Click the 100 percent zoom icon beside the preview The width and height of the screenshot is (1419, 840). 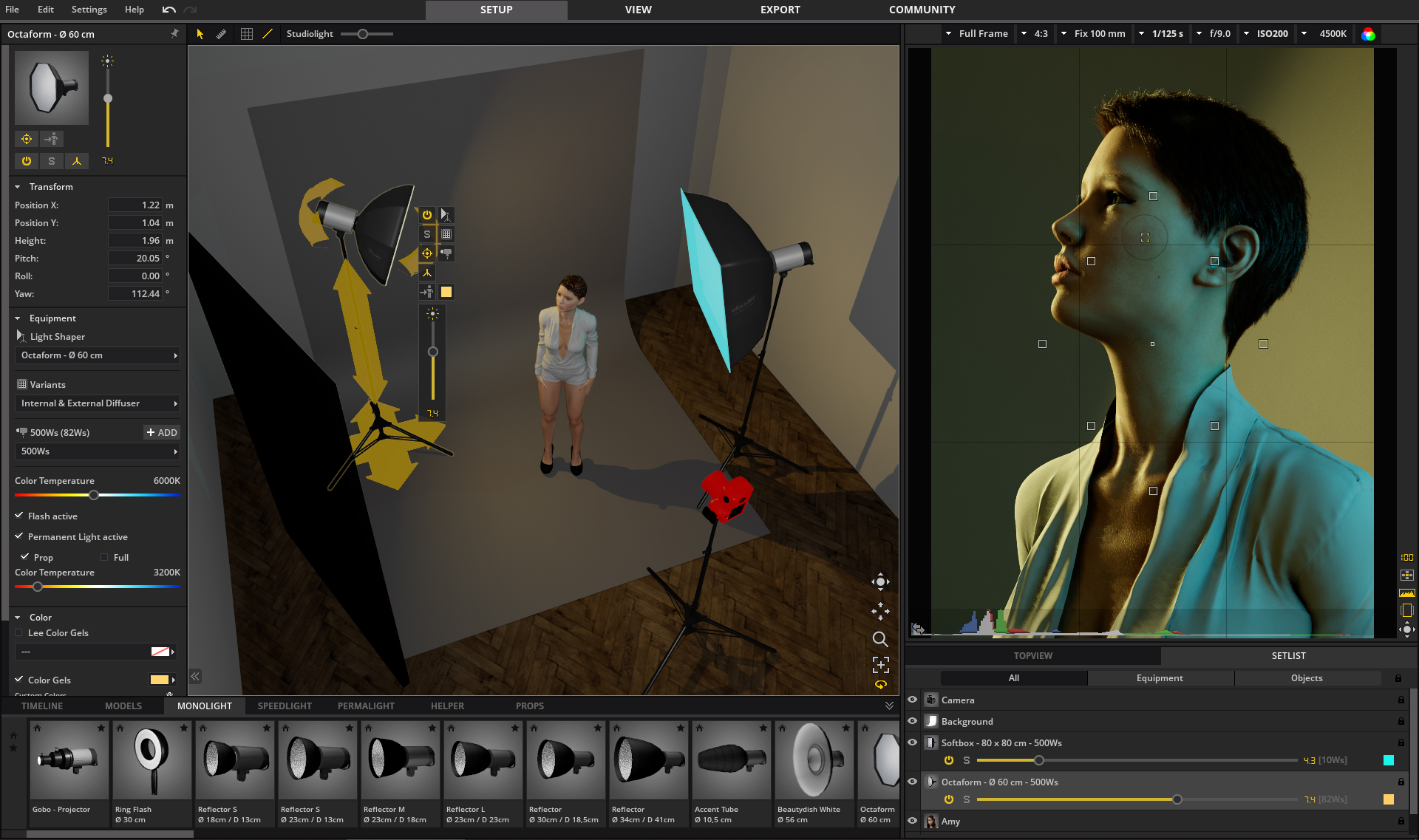(1407, 558)
